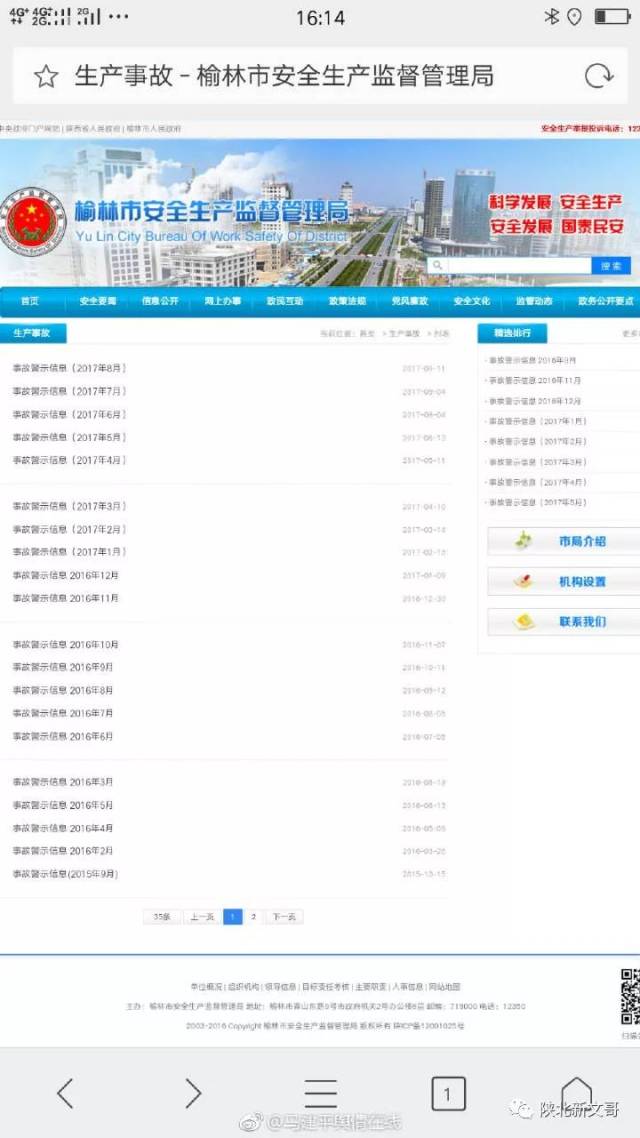The width and height of the screenshot is (640, 1138).
Task: Open 事故警示信息 2016年4月 article
Action: [x=62, y=828]
